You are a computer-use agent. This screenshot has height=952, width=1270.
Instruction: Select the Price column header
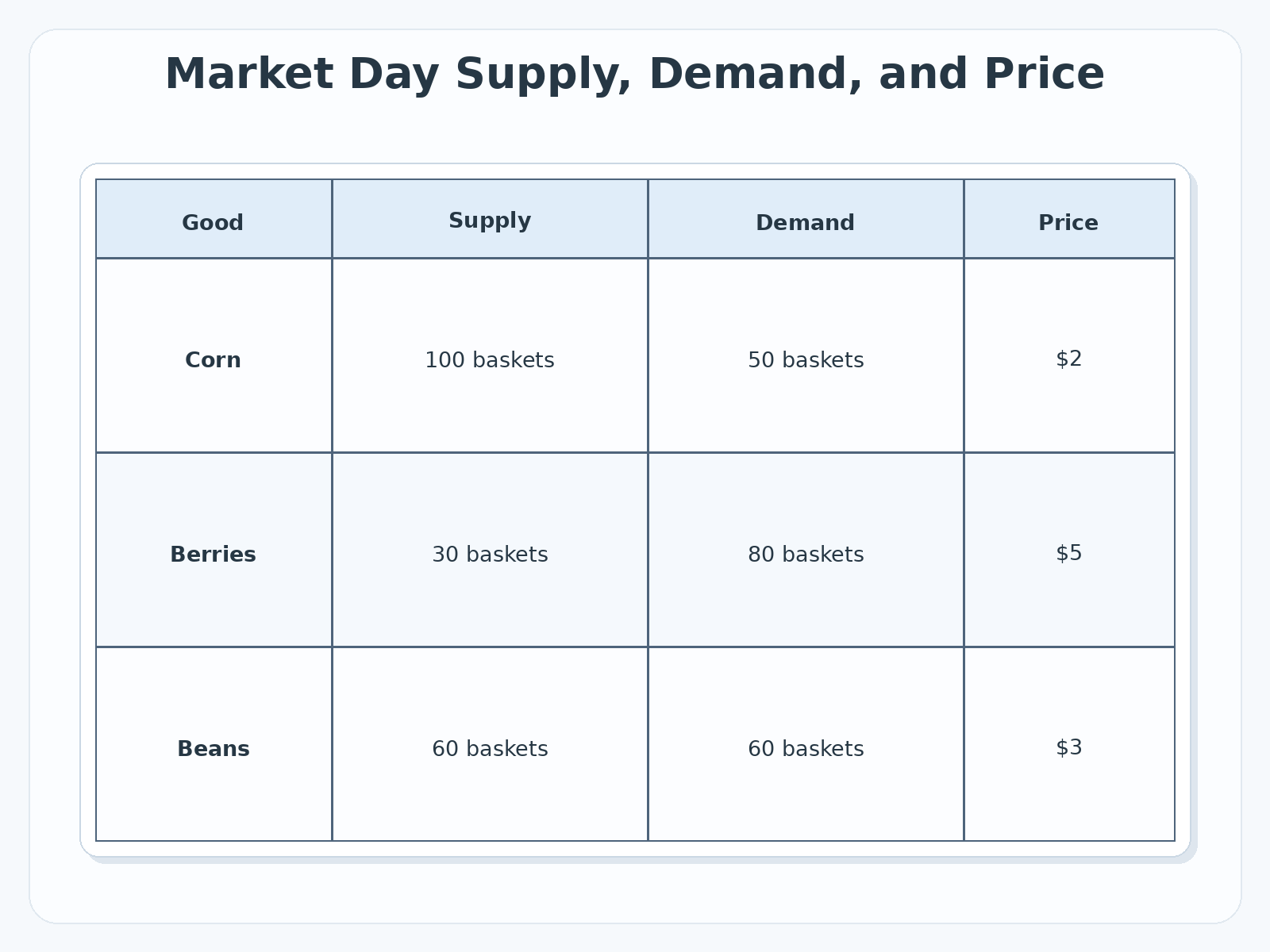1069,219
